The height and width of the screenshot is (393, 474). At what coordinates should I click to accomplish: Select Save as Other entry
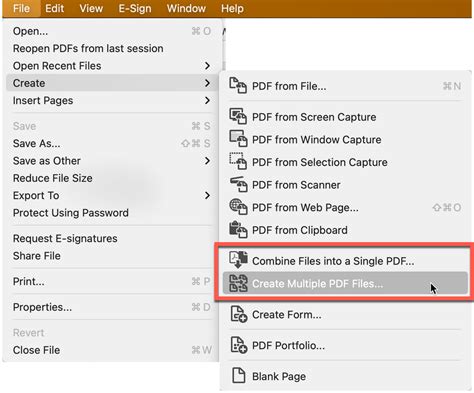tap(112, 161)
